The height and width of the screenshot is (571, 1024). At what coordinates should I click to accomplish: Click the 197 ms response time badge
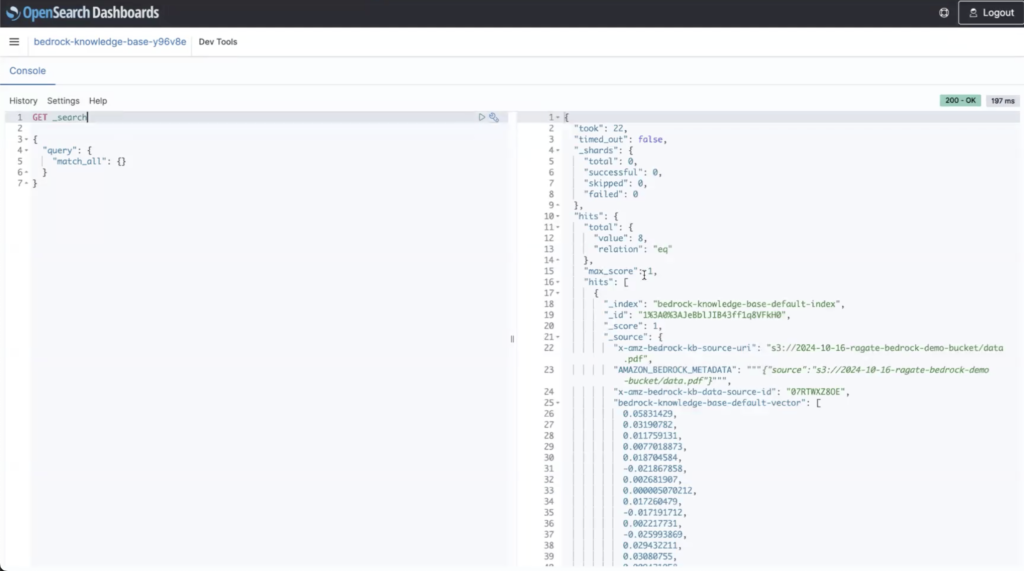tap(1002, 101)
